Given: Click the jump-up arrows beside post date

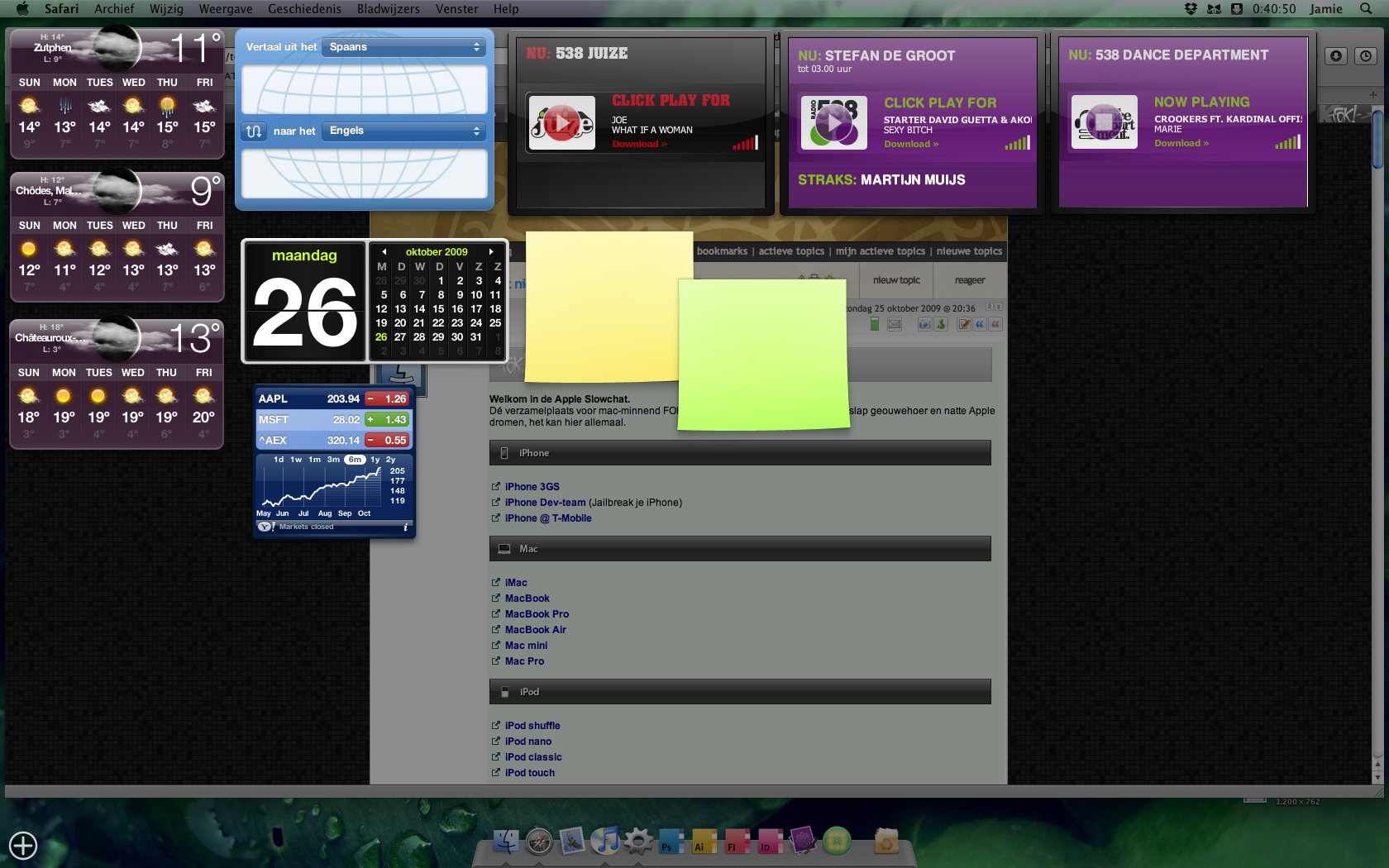Looking at the screenshot, I should click(989, 308).
